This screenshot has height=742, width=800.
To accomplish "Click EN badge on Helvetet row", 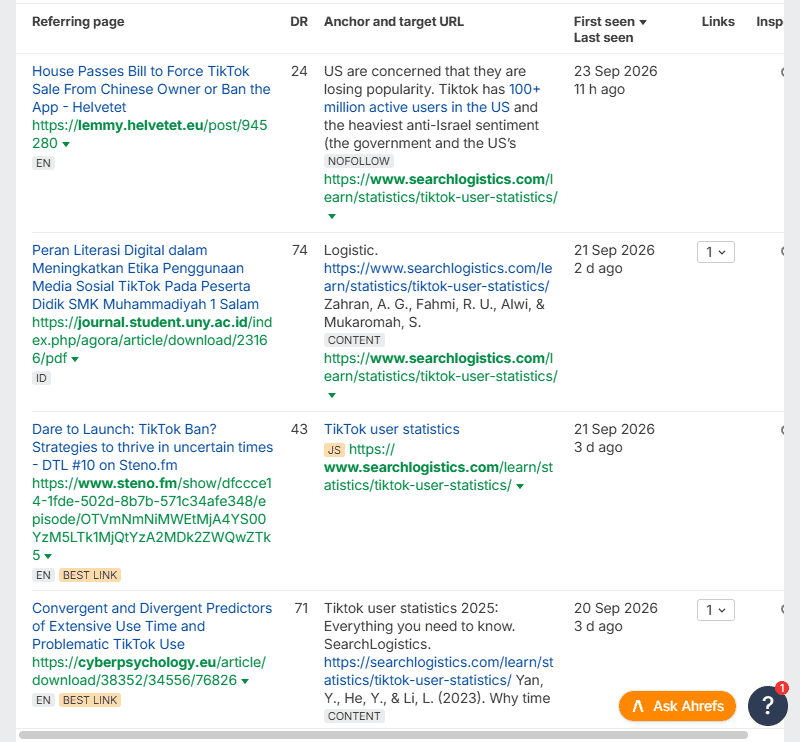I will point(43,163).
